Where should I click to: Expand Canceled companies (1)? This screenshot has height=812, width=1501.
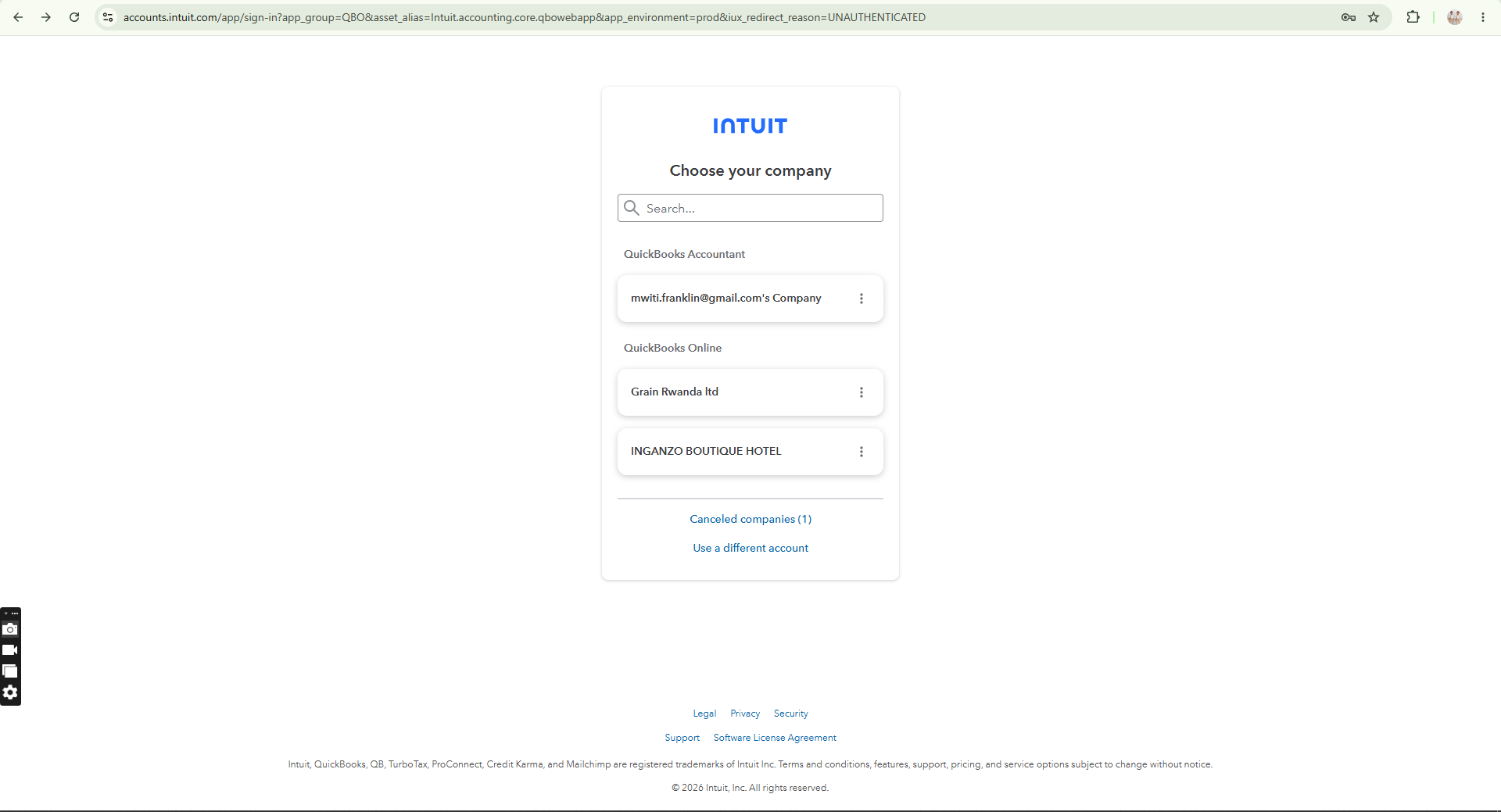[x=750, y=519]
